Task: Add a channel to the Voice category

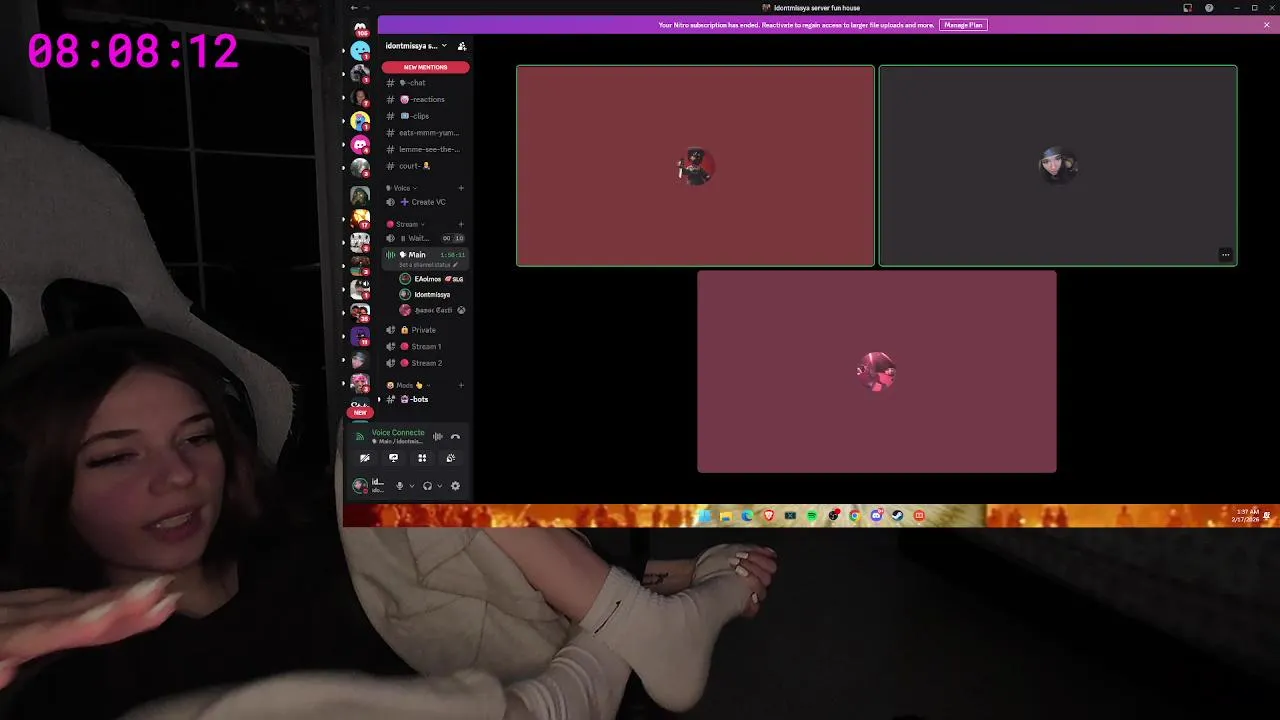Action: coord(461,188)
